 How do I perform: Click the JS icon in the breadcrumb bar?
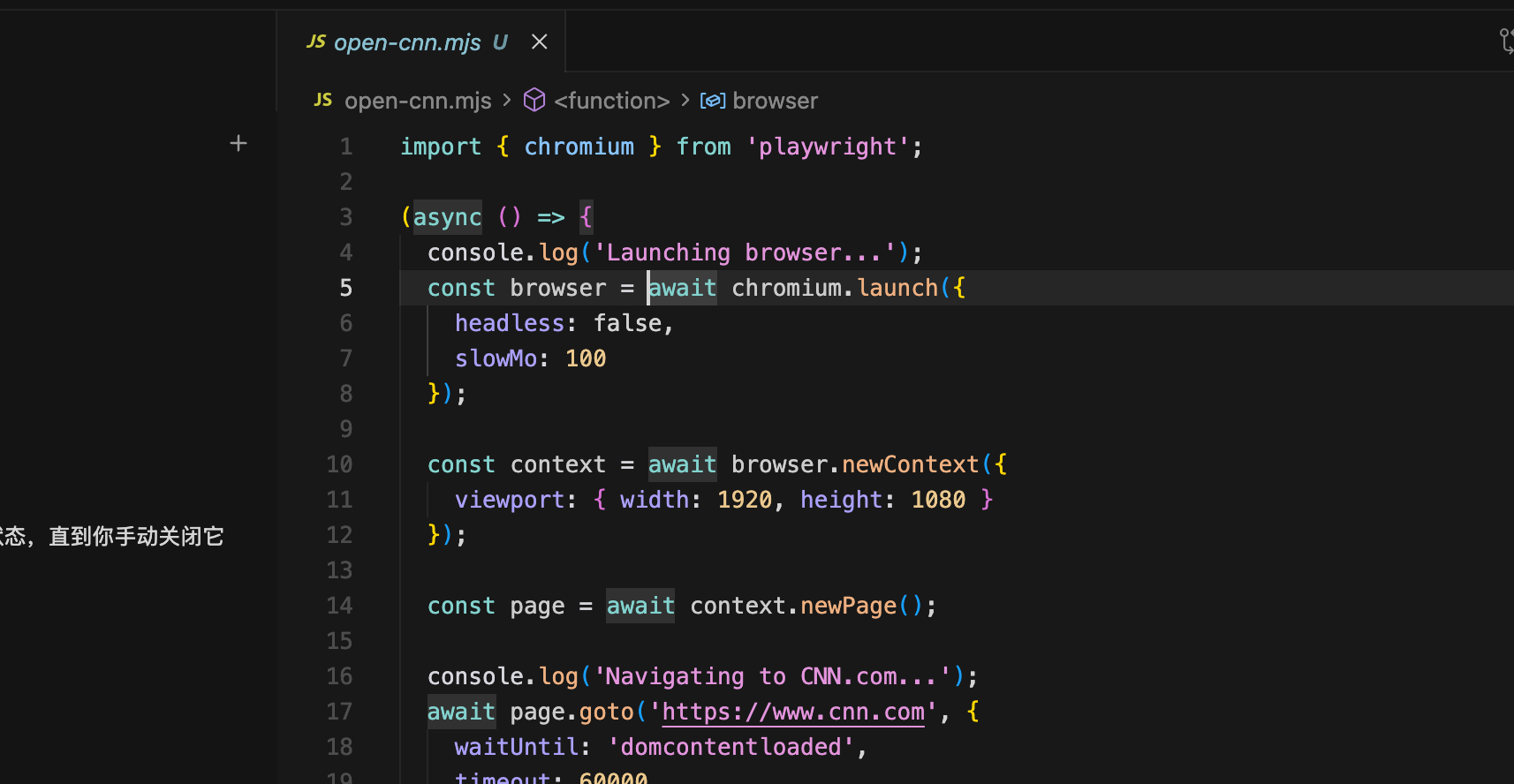323,101
